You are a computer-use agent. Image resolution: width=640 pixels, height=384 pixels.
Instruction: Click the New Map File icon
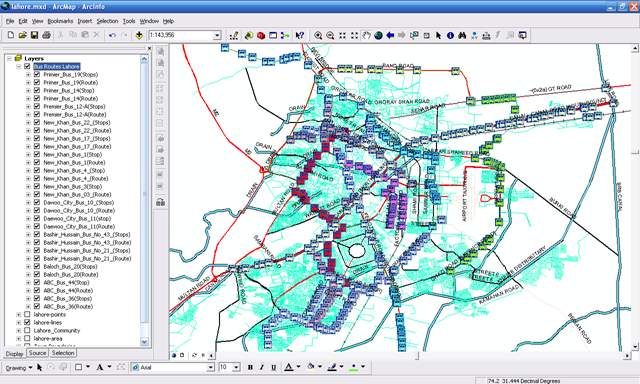pyautogui.click(x=11, y=35)
